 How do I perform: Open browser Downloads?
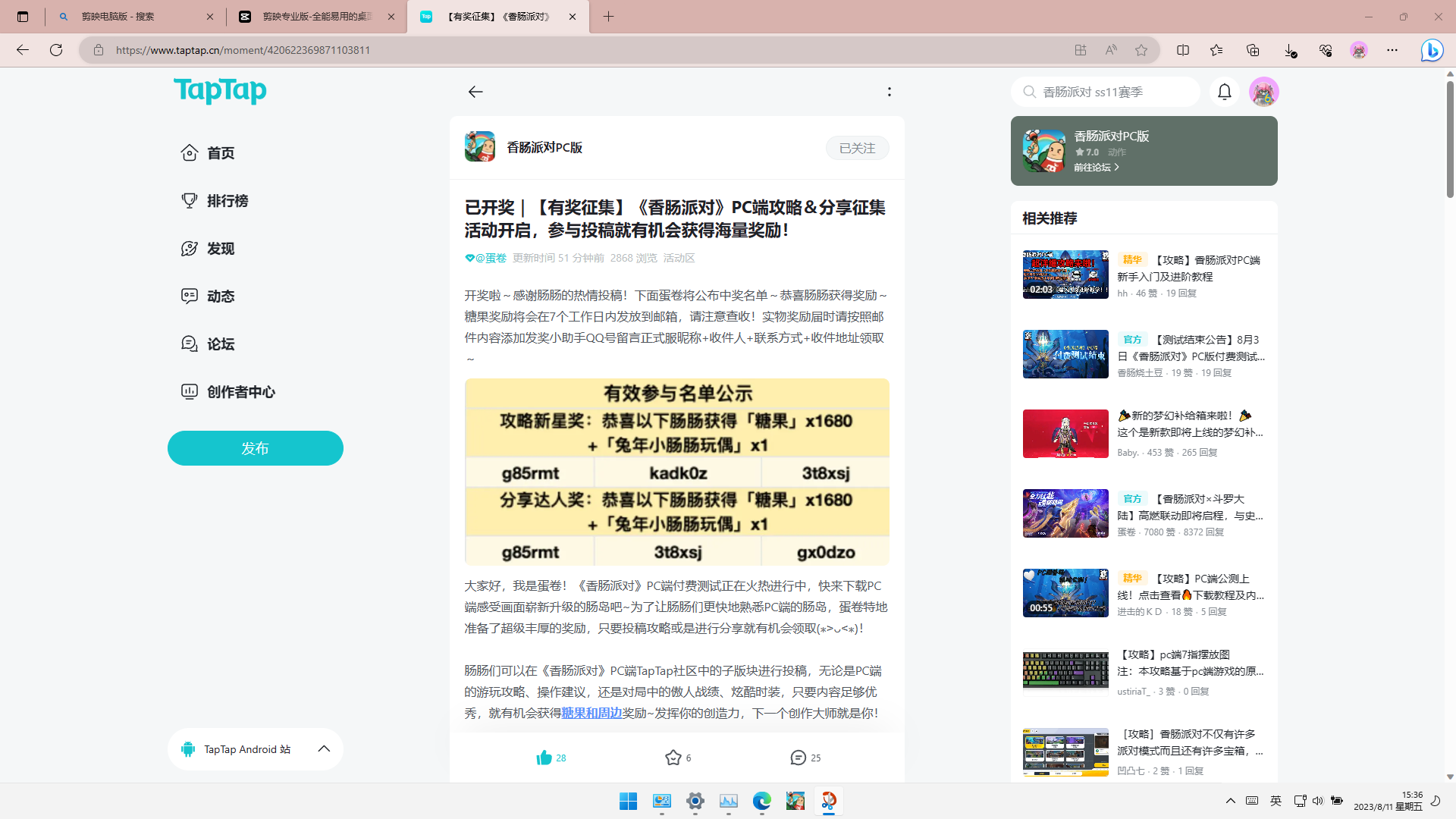(1289, 50)
